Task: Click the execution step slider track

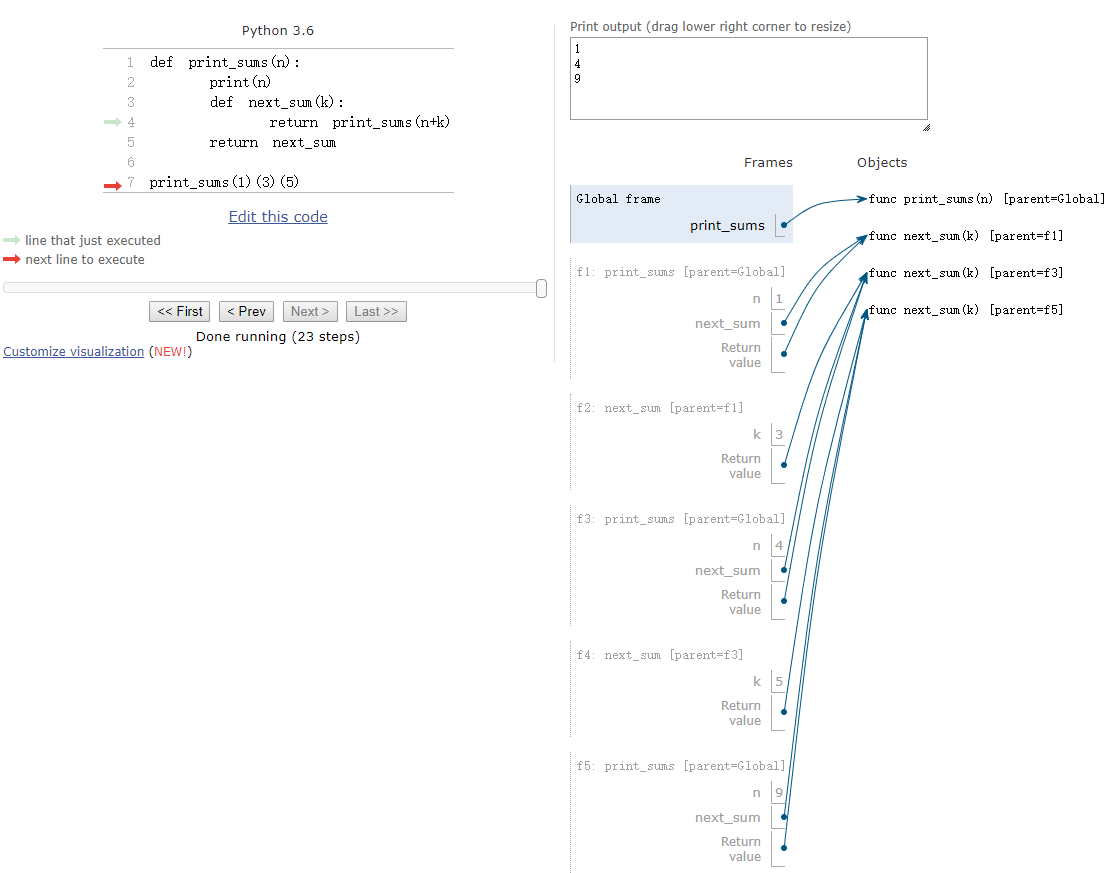Action: pyautogui.click(x=273, y=287)
